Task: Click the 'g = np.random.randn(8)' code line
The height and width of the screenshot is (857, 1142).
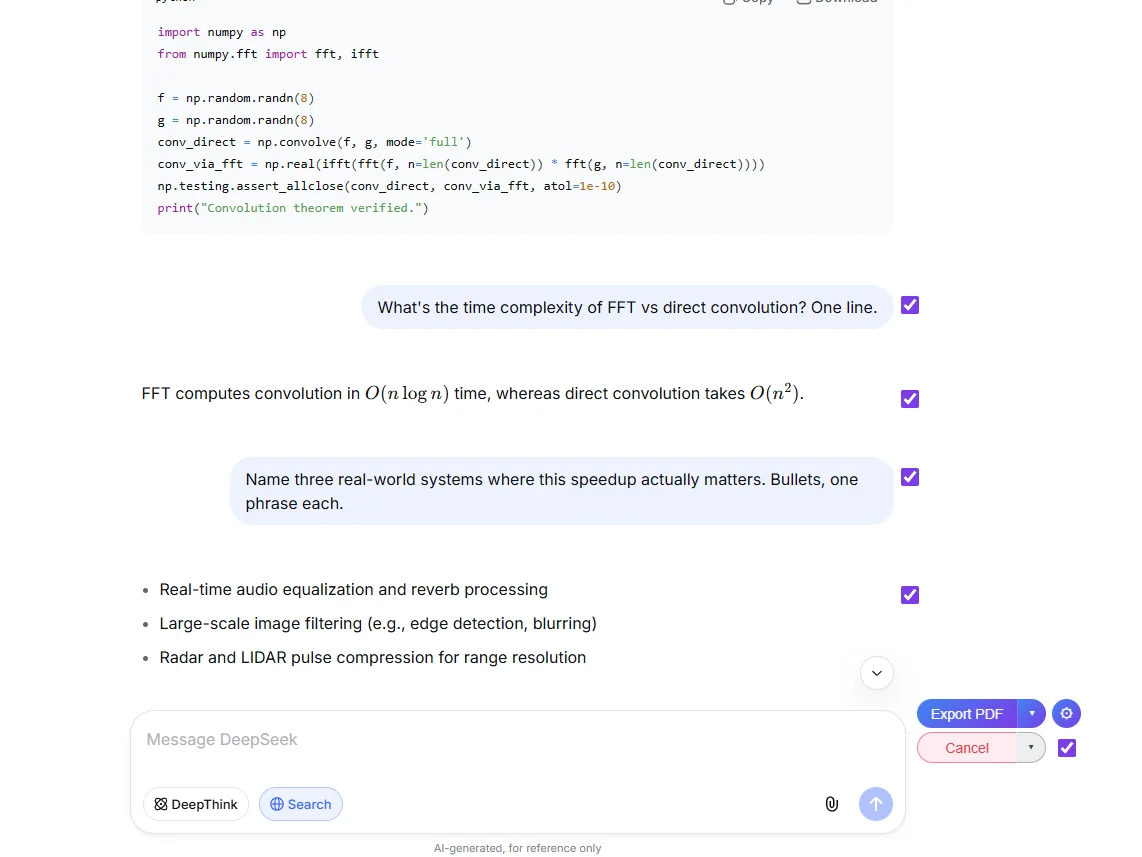Action: pyautogui.click(x=235, y=120)
